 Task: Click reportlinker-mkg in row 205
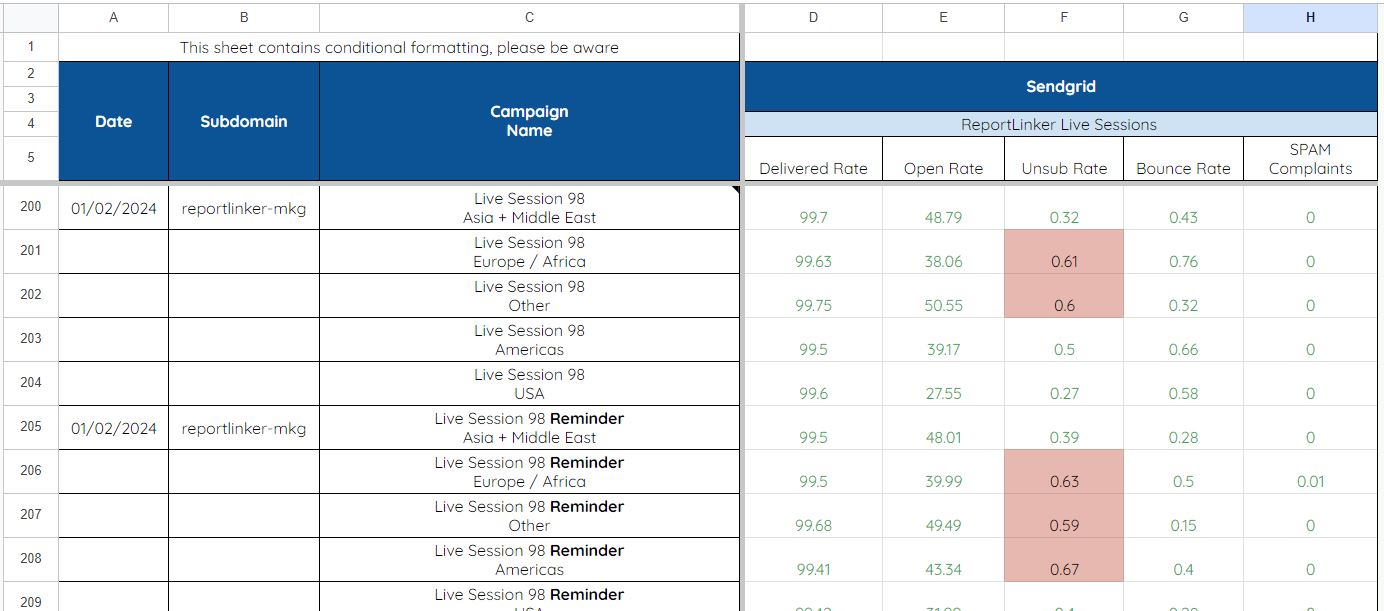pos(244,428)
